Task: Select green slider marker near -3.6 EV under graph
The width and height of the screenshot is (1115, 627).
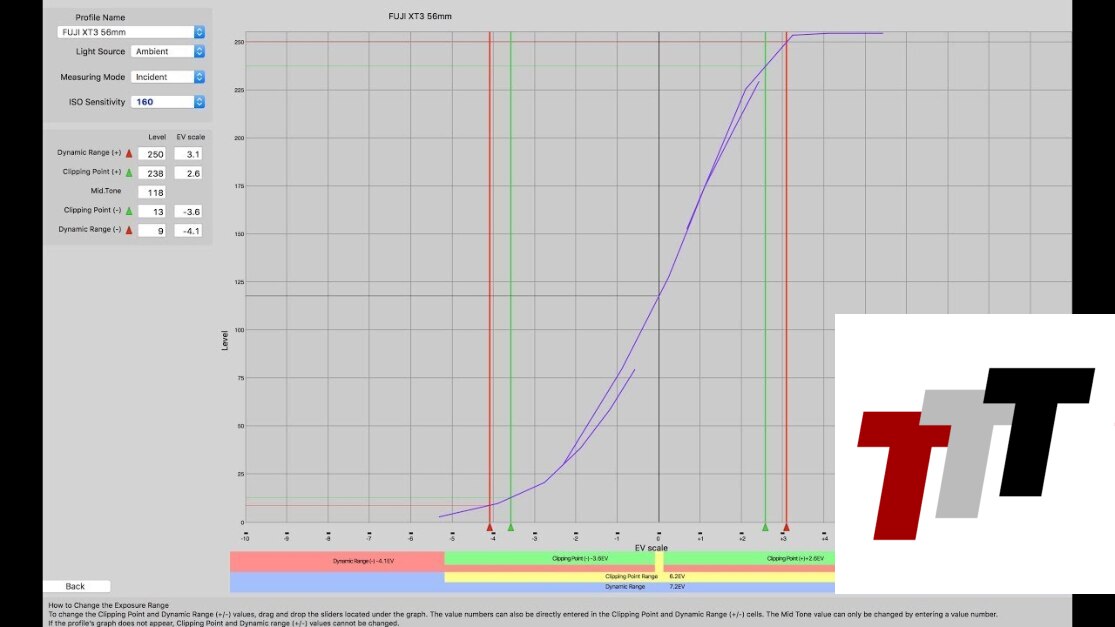Action: click(x=511, y=527)
